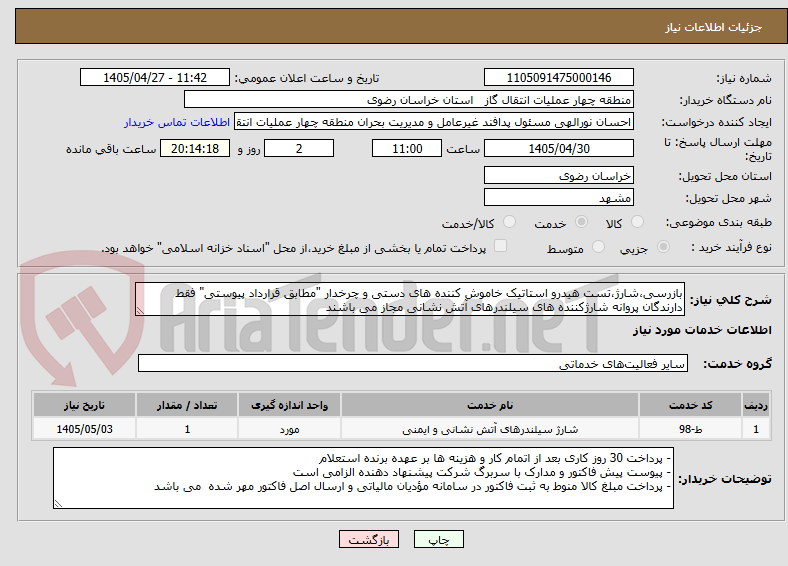
Task: Click the اطلاعات خدمات مورد نیاز section heading
Action: (702, 330)
